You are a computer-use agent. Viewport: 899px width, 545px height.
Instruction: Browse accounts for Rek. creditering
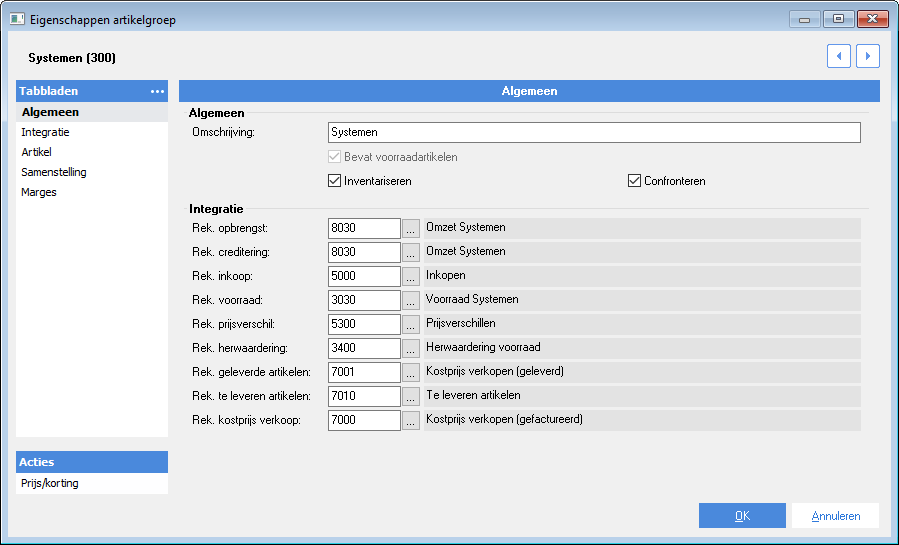(x=411, y=252)
